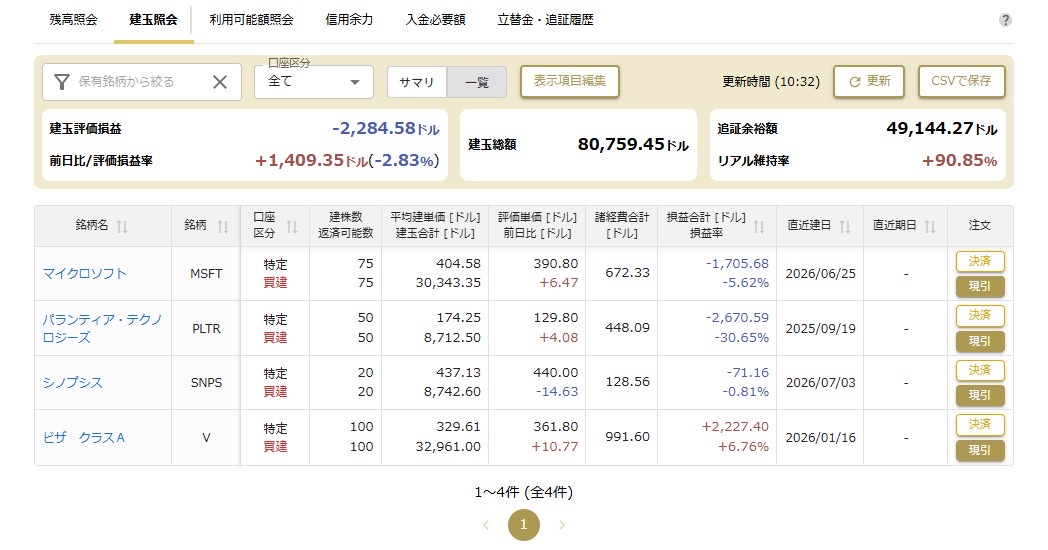Click 現引 for PLTR row

[x=980, y=341]
